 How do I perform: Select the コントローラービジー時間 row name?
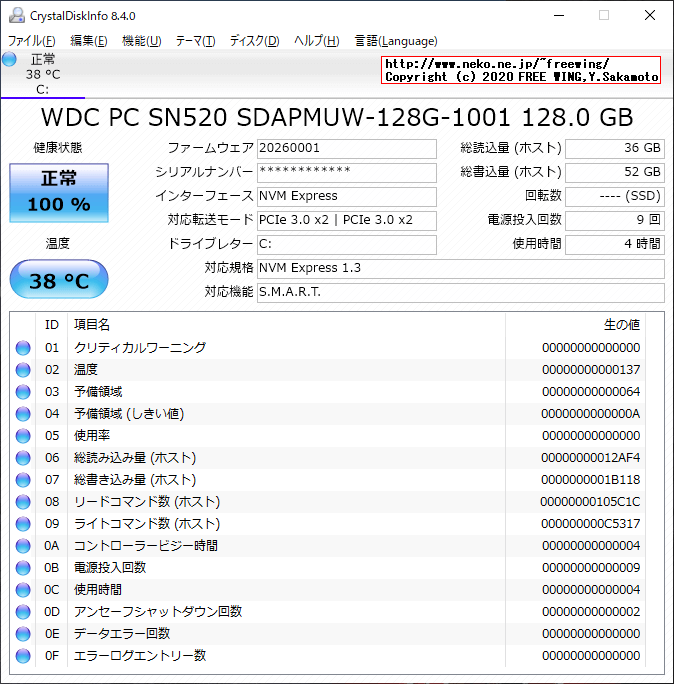click(x=146, y=546)
